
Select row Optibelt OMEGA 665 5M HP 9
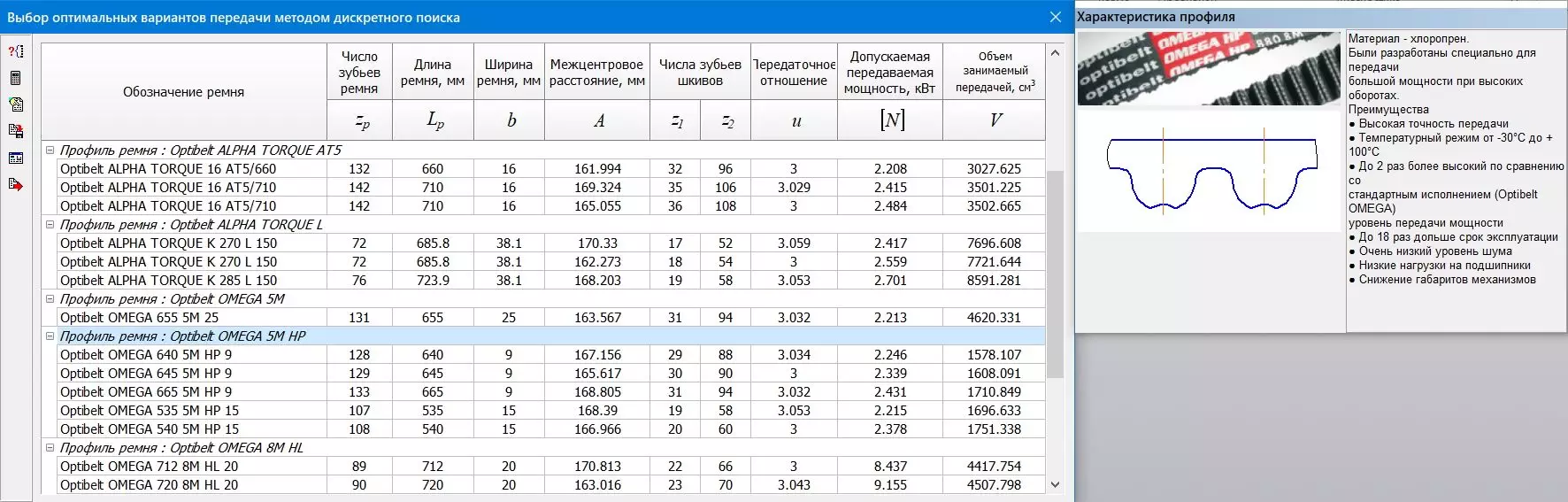click(543, 392)
